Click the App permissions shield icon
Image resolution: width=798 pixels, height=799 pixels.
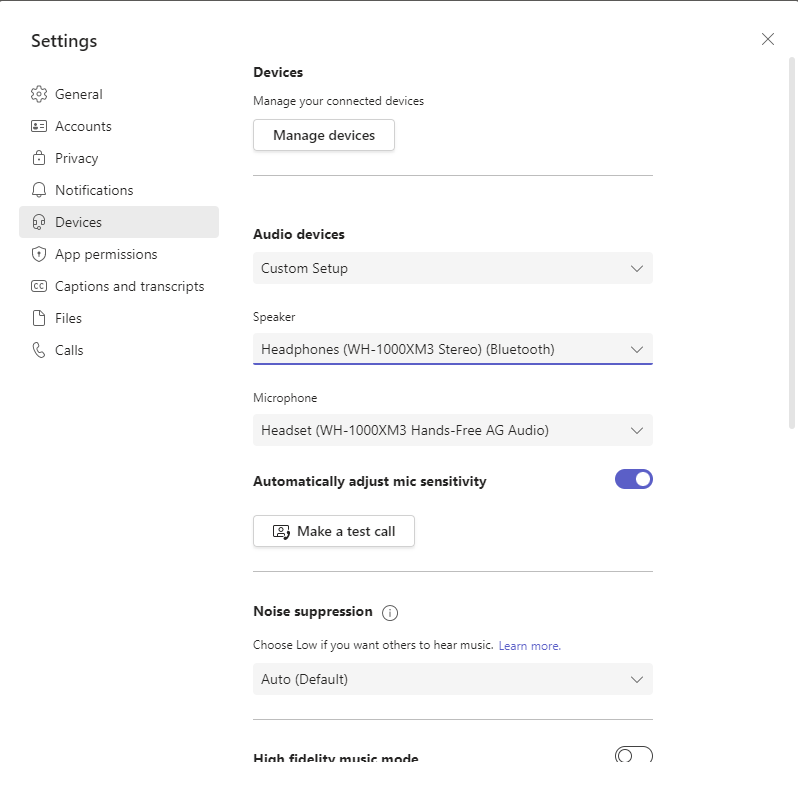pyautogui.click(x=39, y=254)
